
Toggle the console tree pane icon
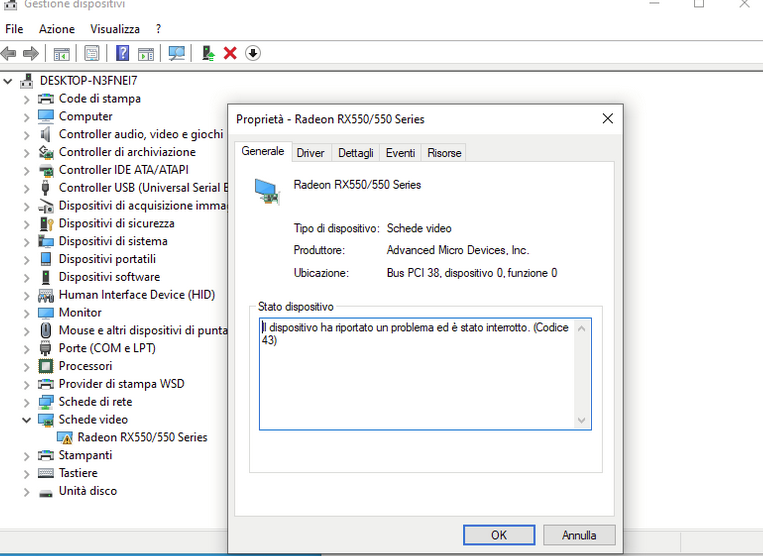(62, 53)
